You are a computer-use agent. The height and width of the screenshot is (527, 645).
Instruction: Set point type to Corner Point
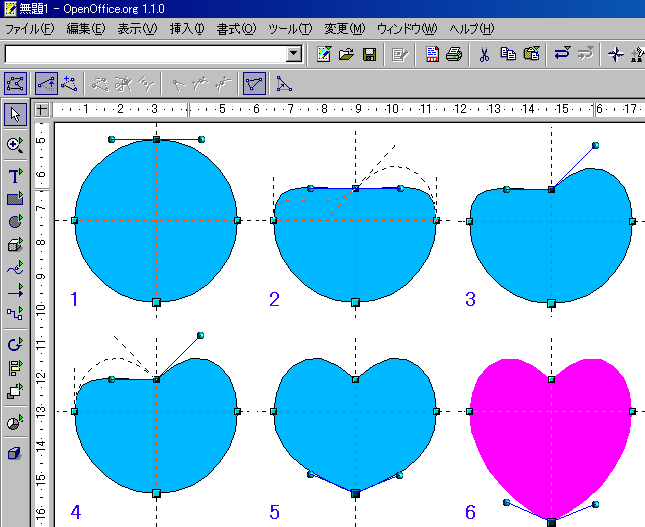click(x=177, y=84)
